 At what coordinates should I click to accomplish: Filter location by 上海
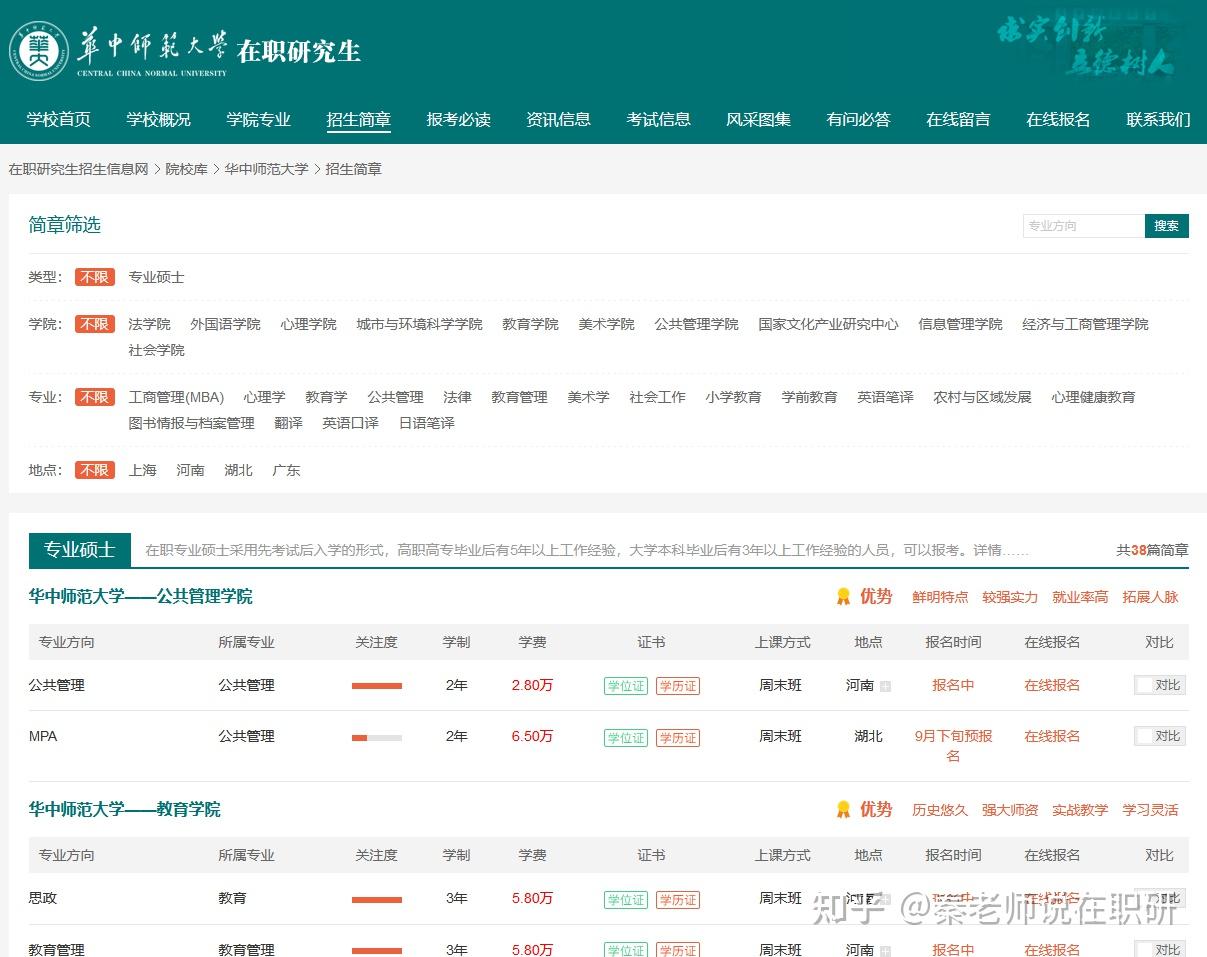coord(143,470)
